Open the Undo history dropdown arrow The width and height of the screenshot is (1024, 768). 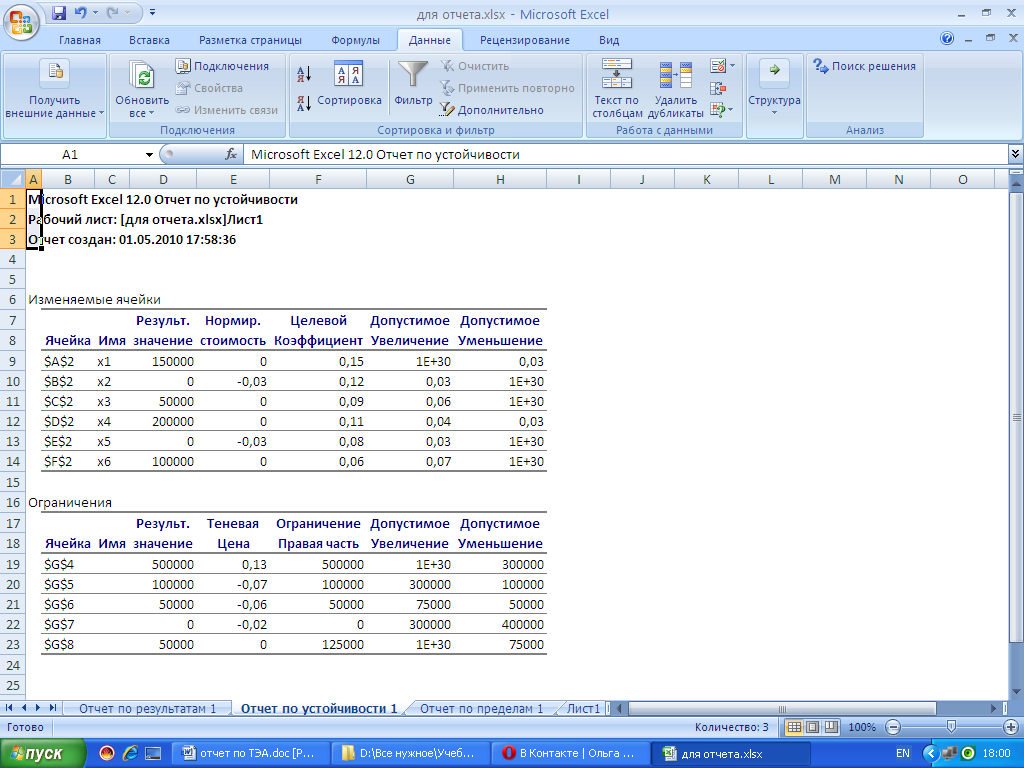tap(95, 12)
